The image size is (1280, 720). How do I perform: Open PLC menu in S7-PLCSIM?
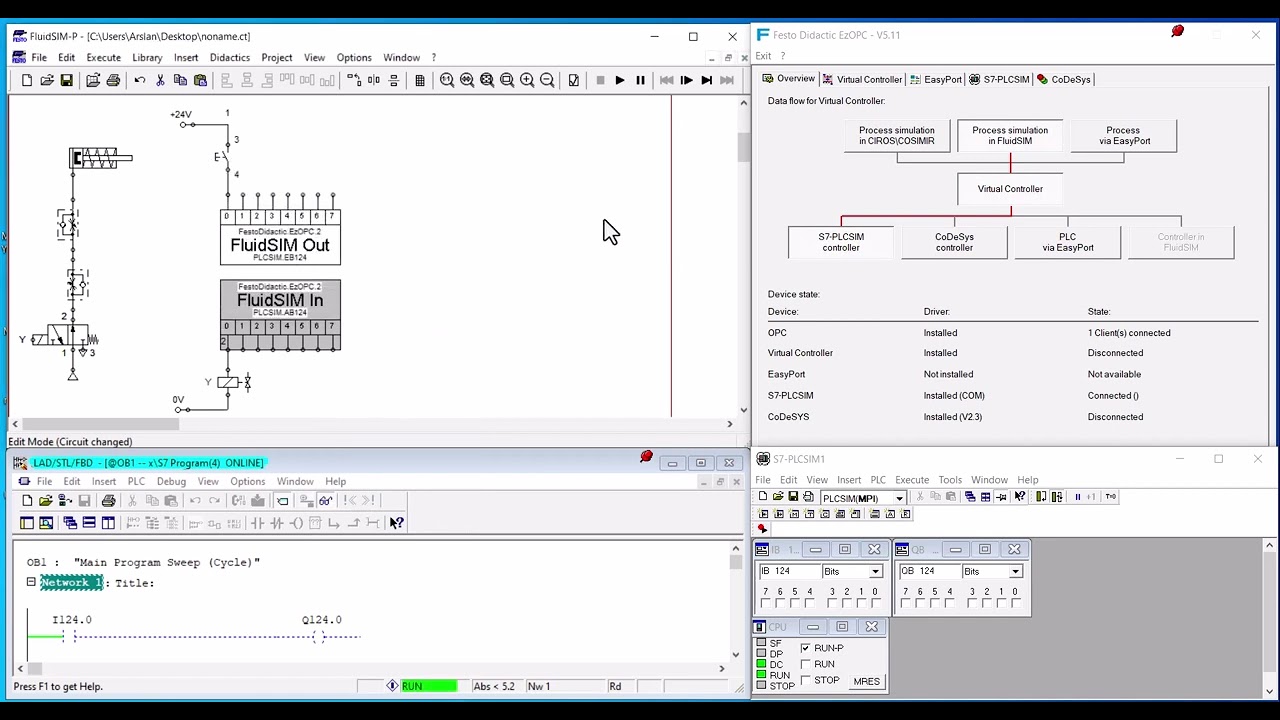click(x=878, y=480)
